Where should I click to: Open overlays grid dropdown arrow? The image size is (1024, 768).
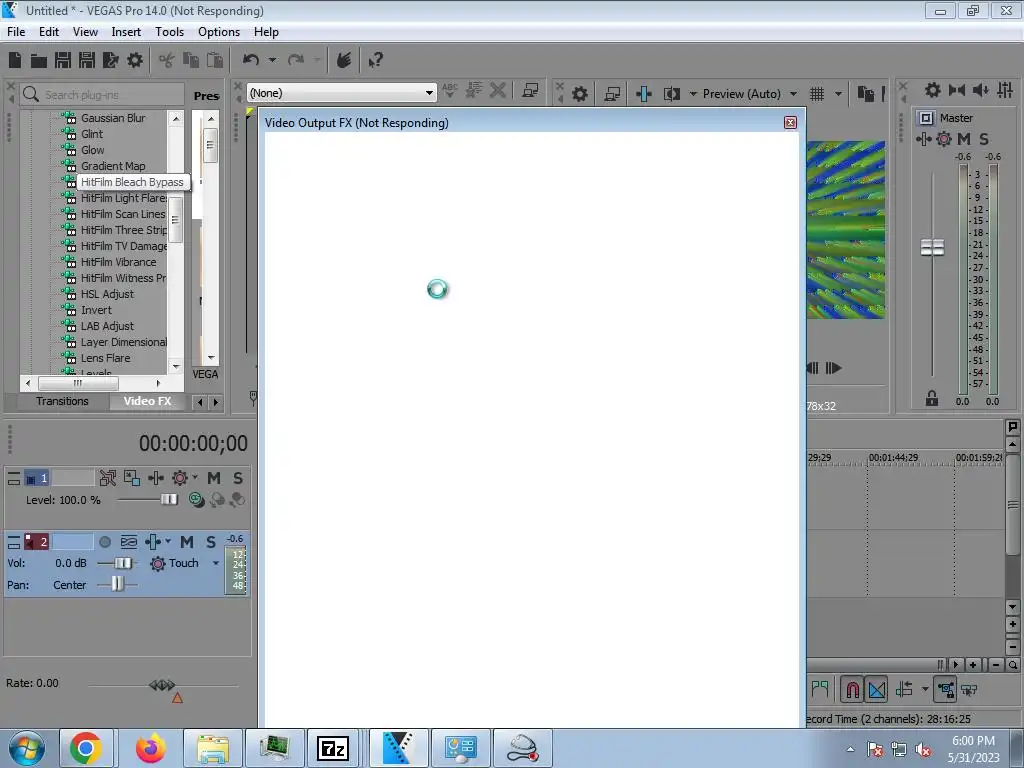838,94
